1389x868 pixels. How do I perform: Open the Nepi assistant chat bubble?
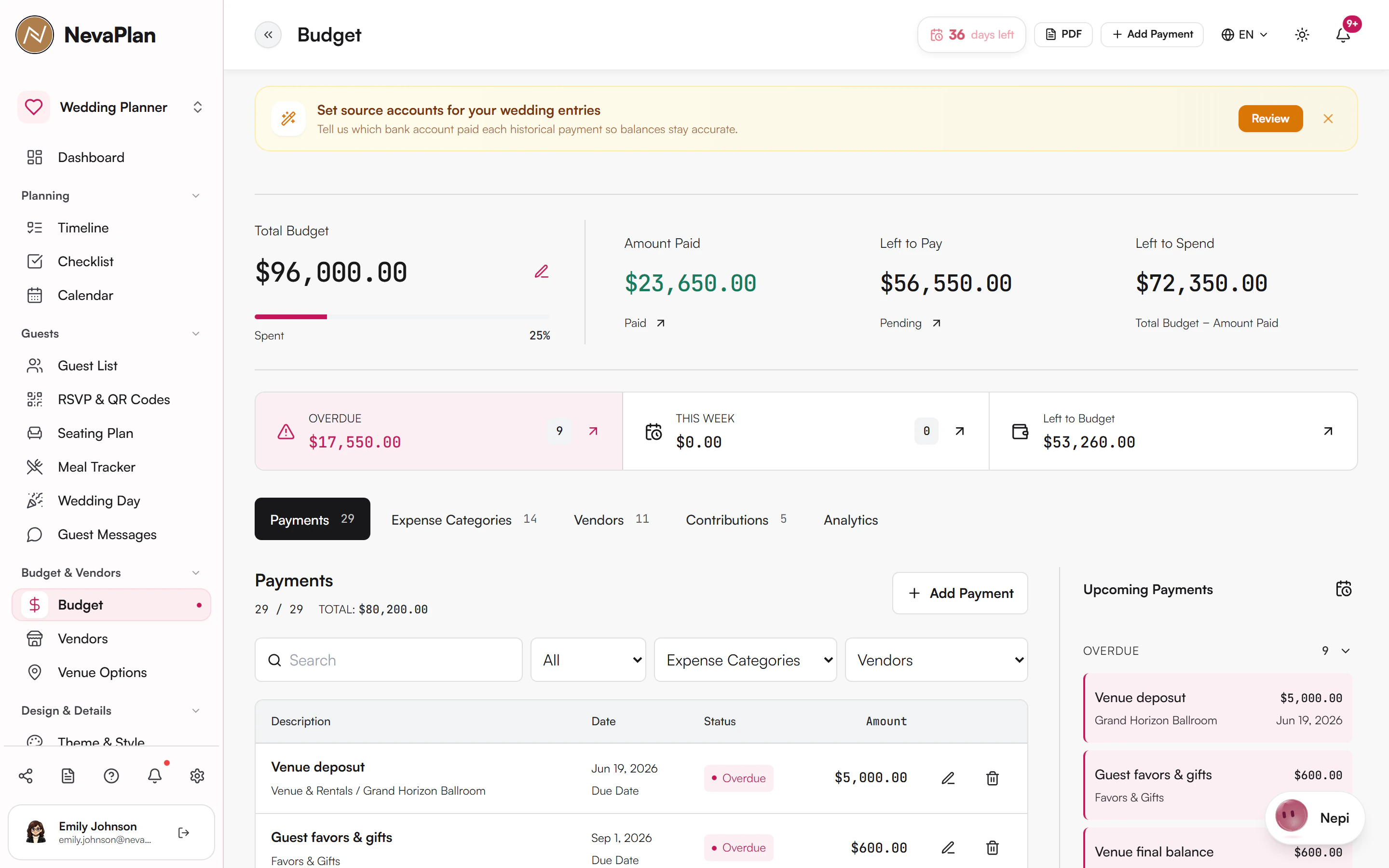tap(1314, 817)
